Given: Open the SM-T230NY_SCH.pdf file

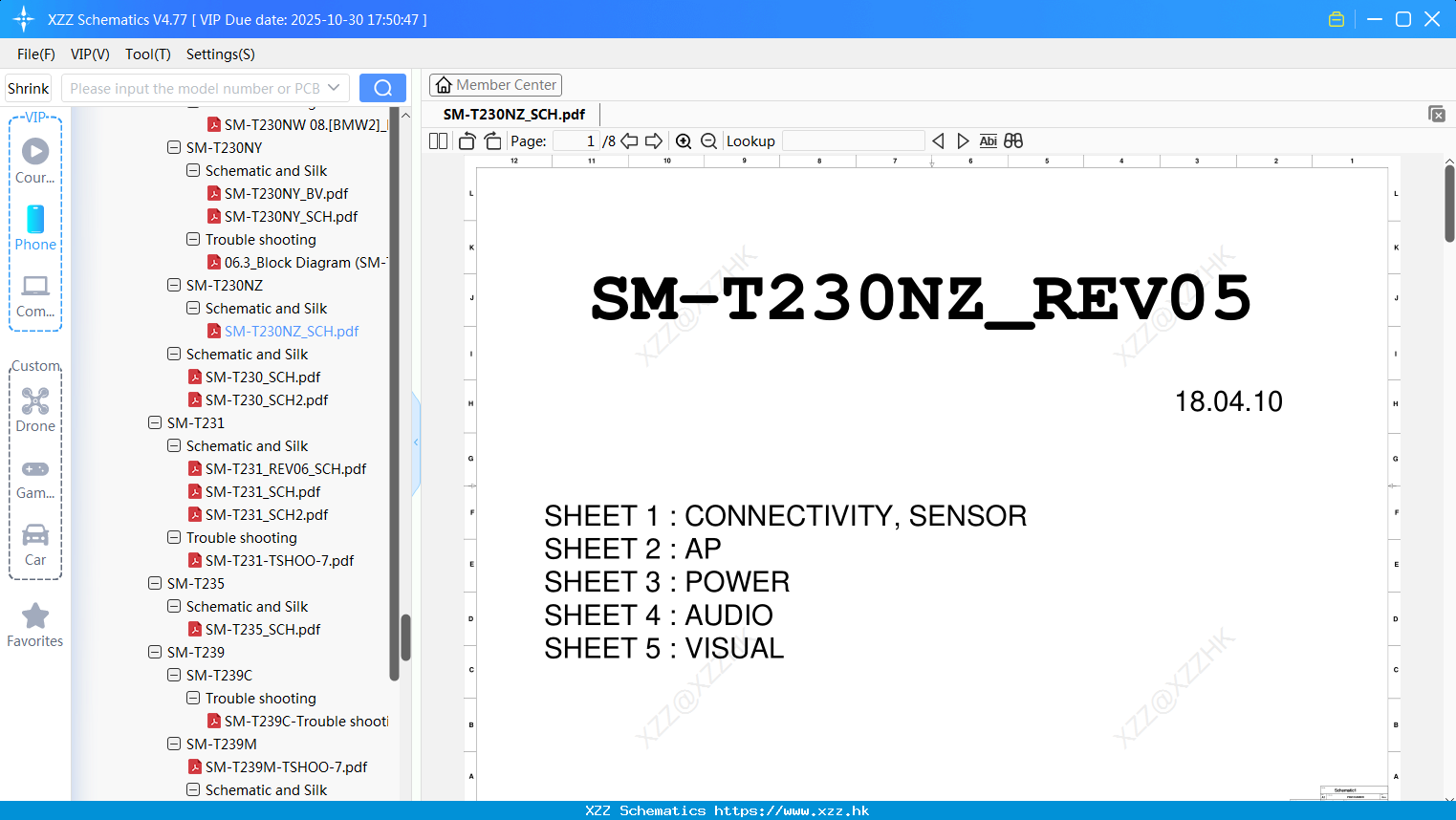Looking at the screenshot, I should [x=291, y=216].
